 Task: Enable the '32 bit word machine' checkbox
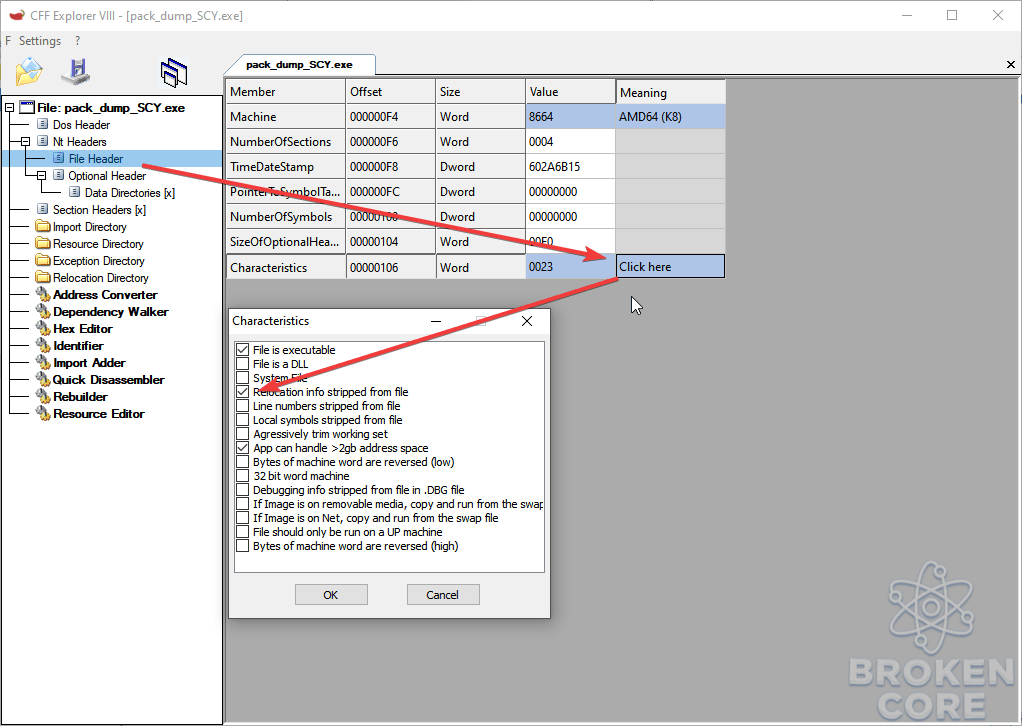(x=242, y=476)
